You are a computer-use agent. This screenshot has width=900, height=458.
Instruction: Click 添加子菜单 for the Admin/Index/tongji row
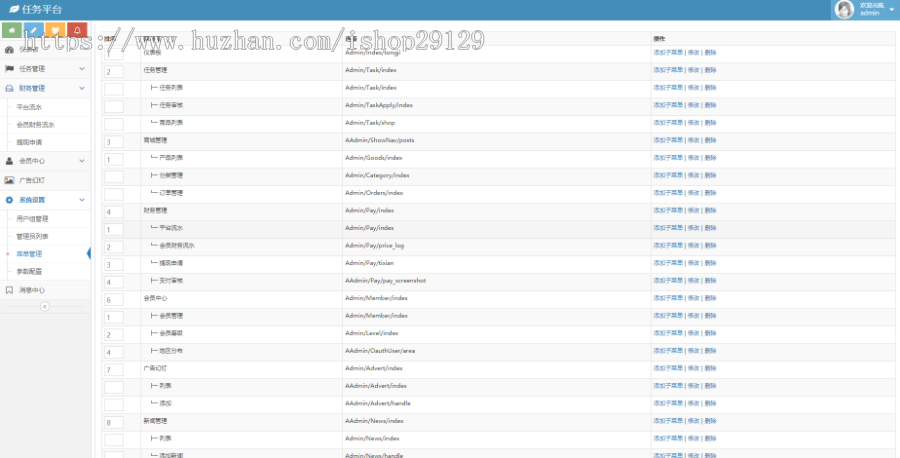pyautogui.click(x=667, y=52)
